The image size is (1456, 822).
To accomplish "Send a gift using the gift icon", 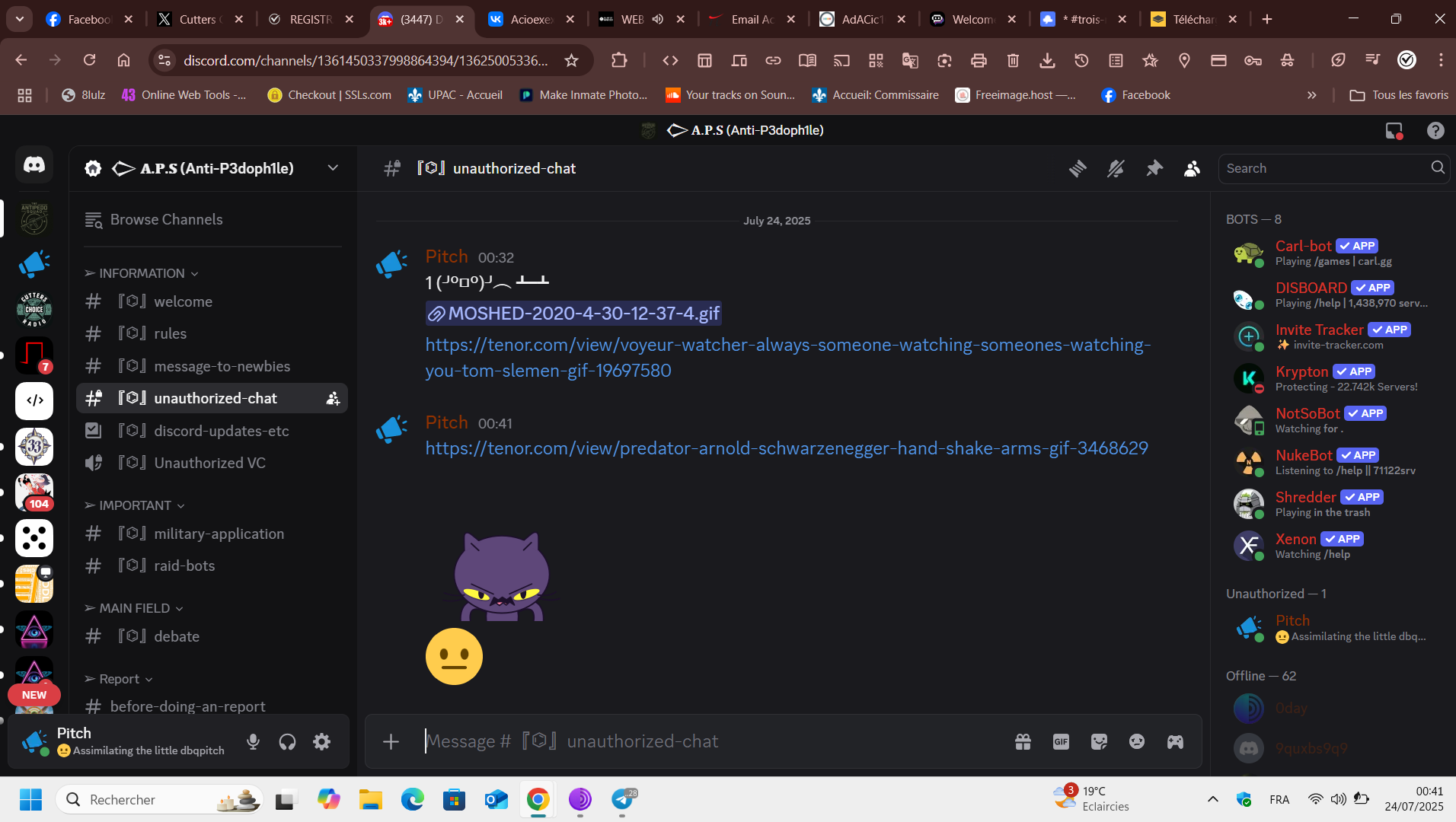I will click(1023, 741).
